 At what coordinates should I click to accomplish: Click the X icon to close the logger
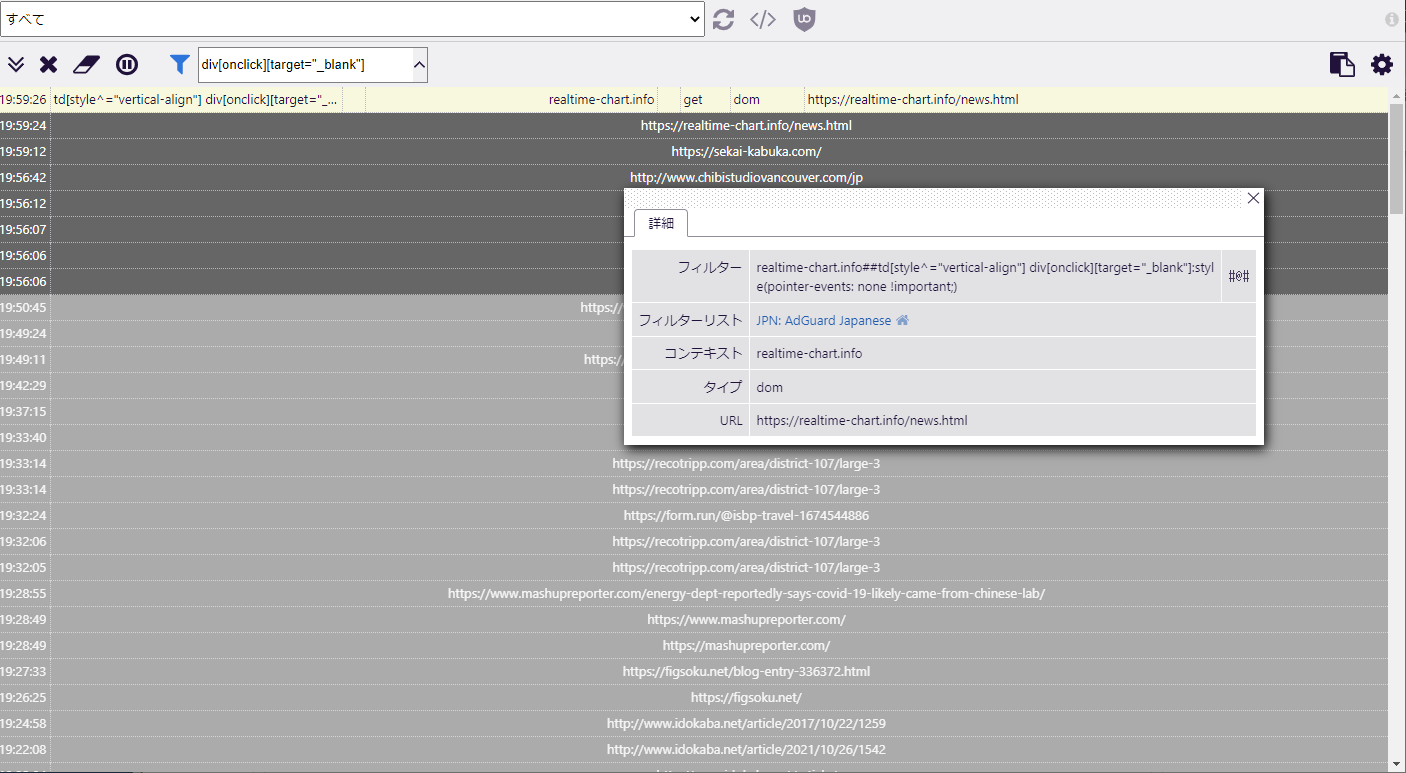pyautogui.click(x=48, y=64)
